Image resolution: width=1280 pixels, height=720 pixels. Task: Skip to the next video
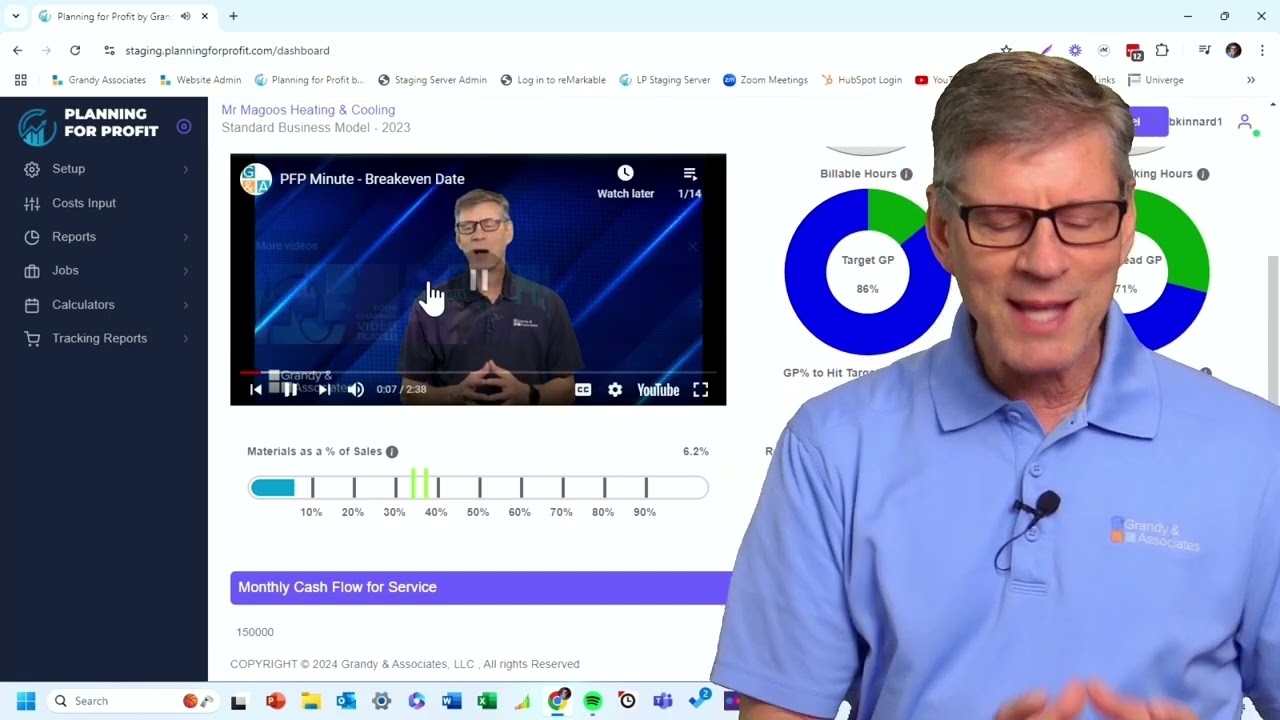(324, 390)
